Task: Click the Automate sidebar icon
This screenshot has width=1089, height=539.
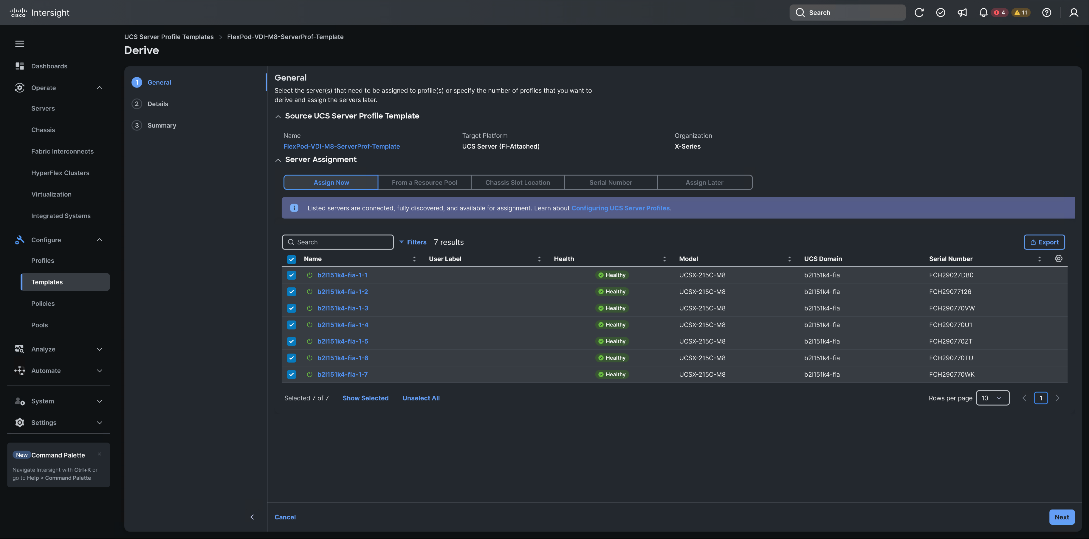Action: [19, 371]
